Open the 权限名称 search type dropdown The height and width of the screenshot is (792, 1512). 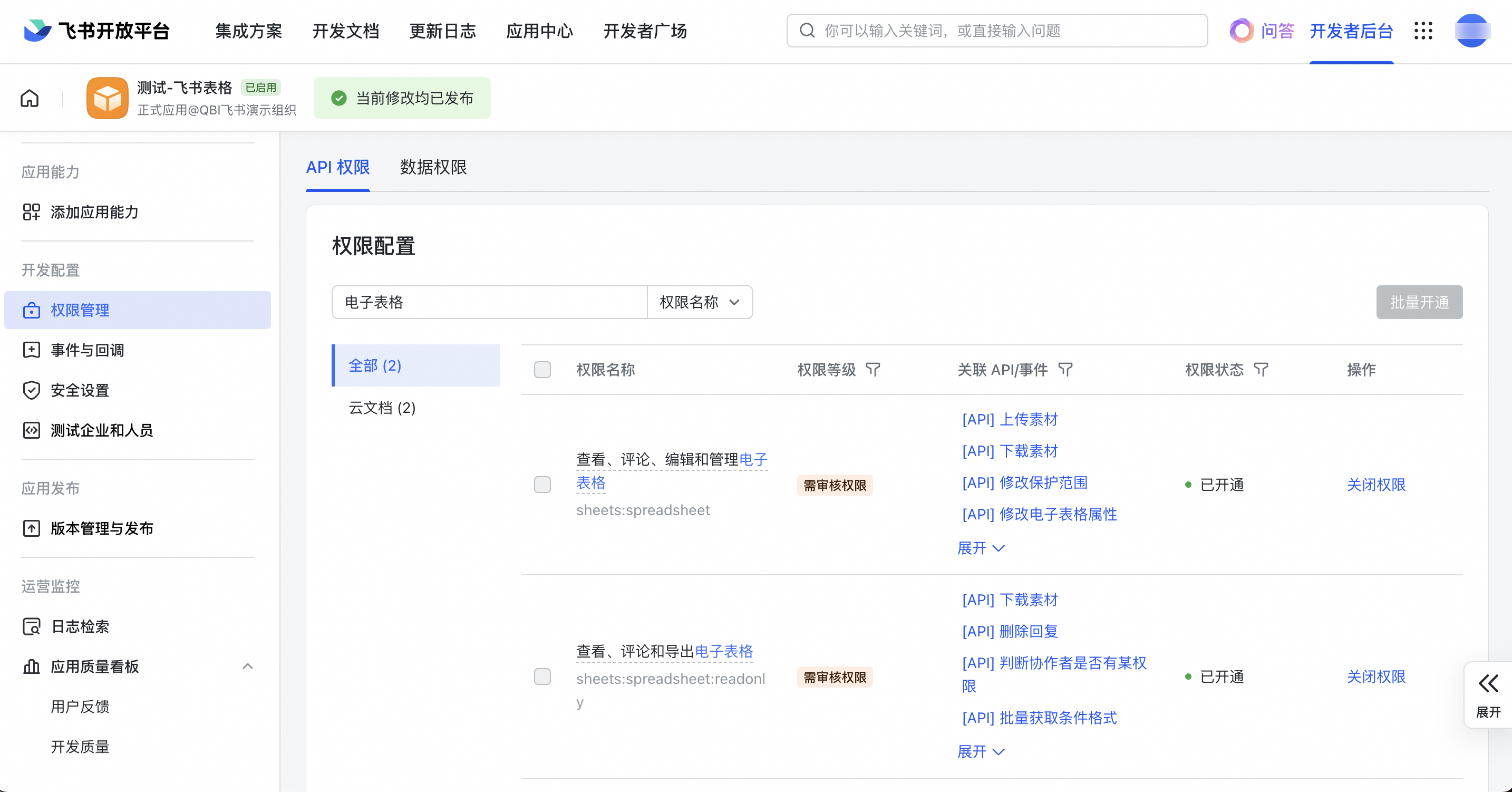[x=700, y=302]
